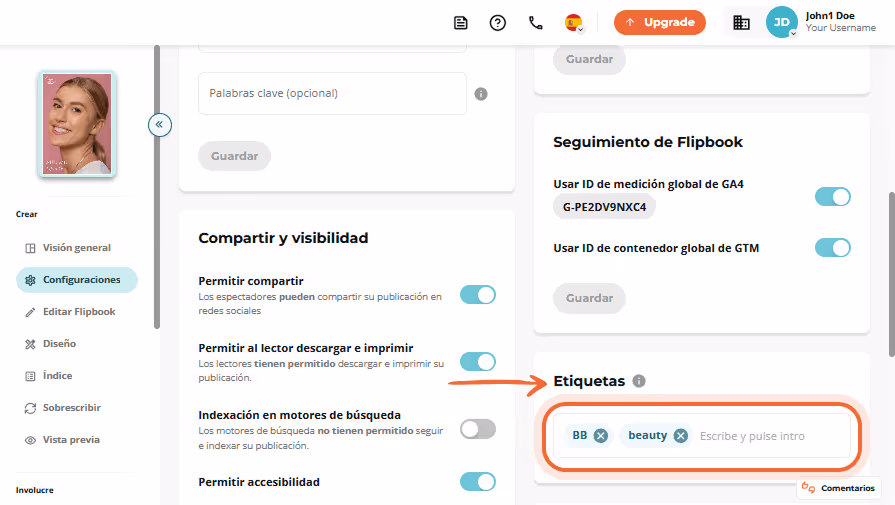Click the orange Upgrade button
Viewport: 895px width, 505px height.
[660, 22]
